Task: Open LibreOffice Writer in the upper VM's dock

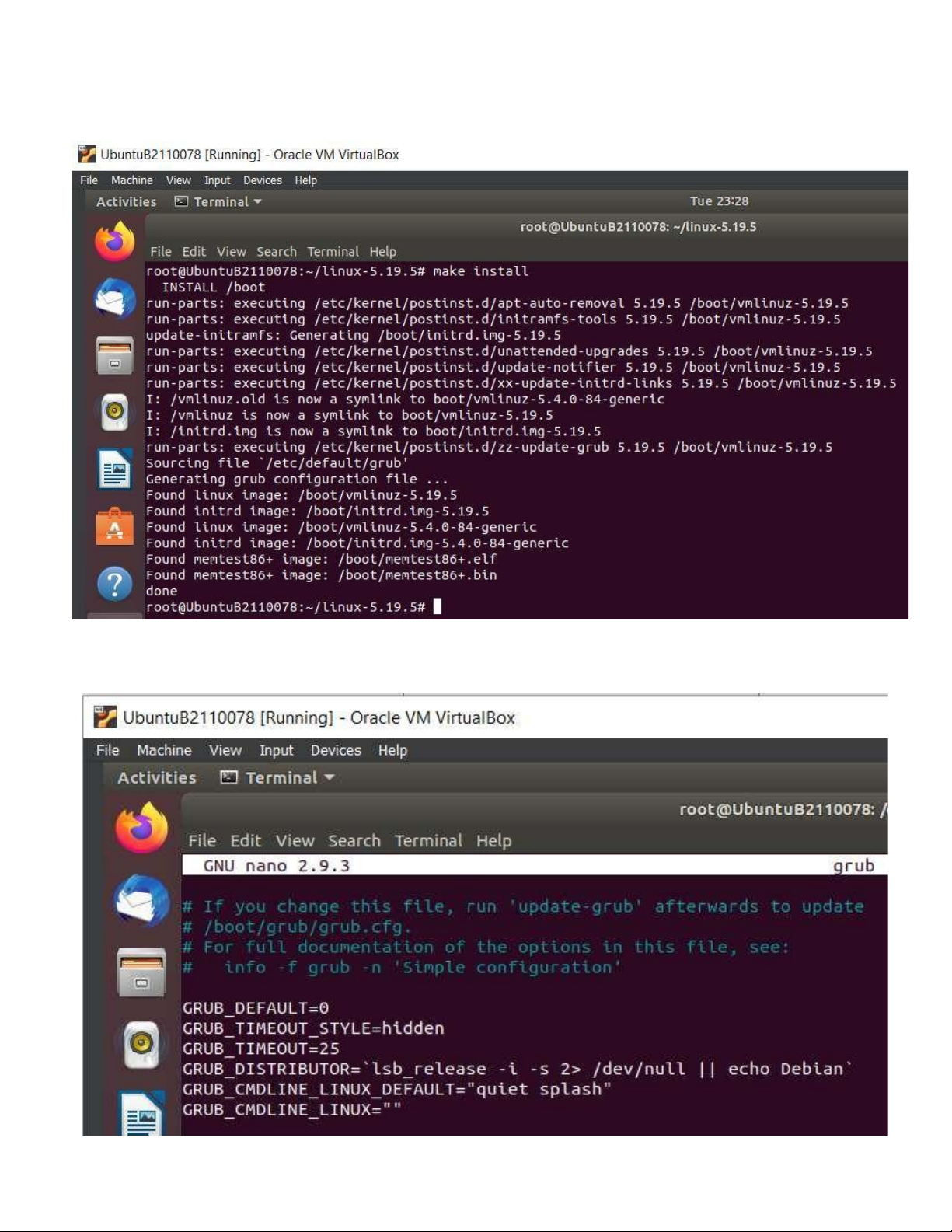Action: coord(115,469)
